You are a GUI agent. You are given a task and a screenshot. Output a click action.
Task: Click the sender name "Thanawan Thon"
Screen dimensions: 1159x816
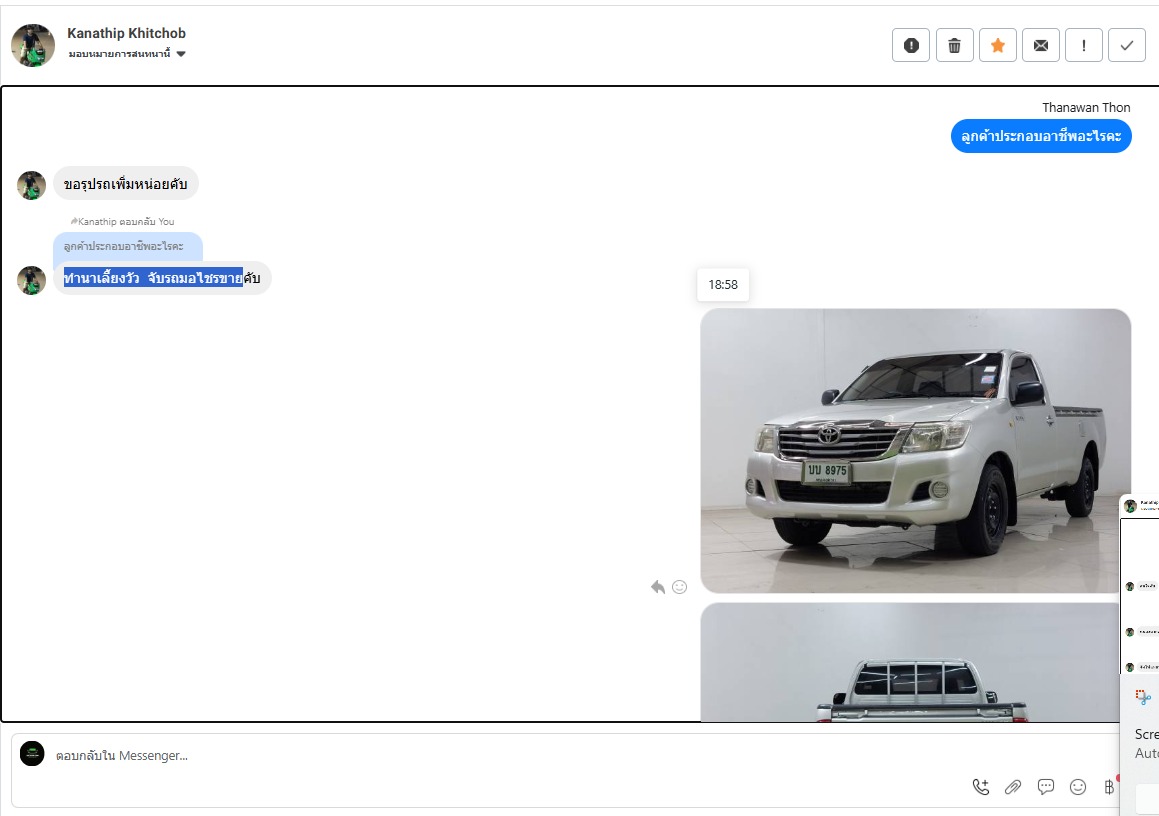point(1086,107)
